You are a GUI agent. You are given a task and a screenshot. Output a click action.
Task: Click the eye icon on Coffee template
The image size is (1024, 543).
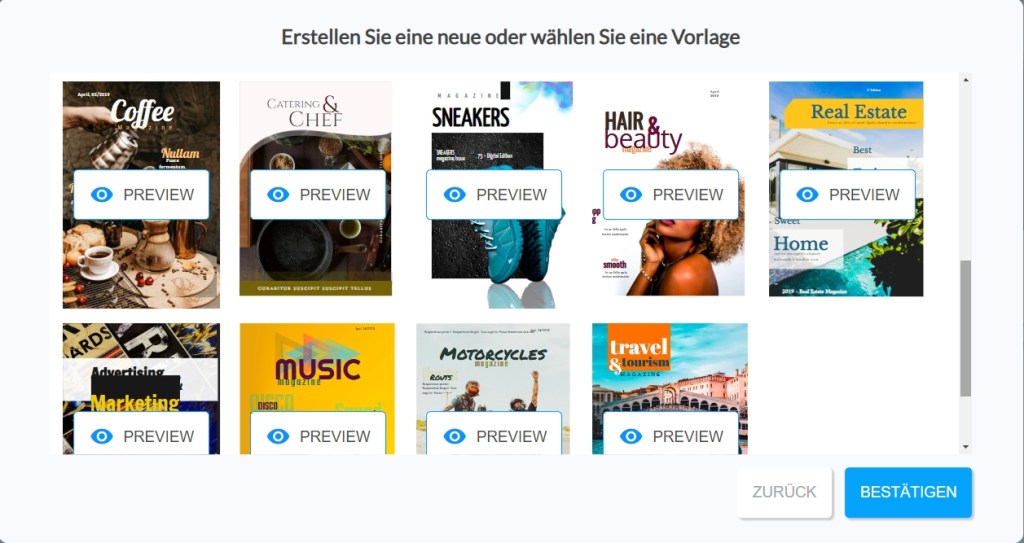[102, 195]
